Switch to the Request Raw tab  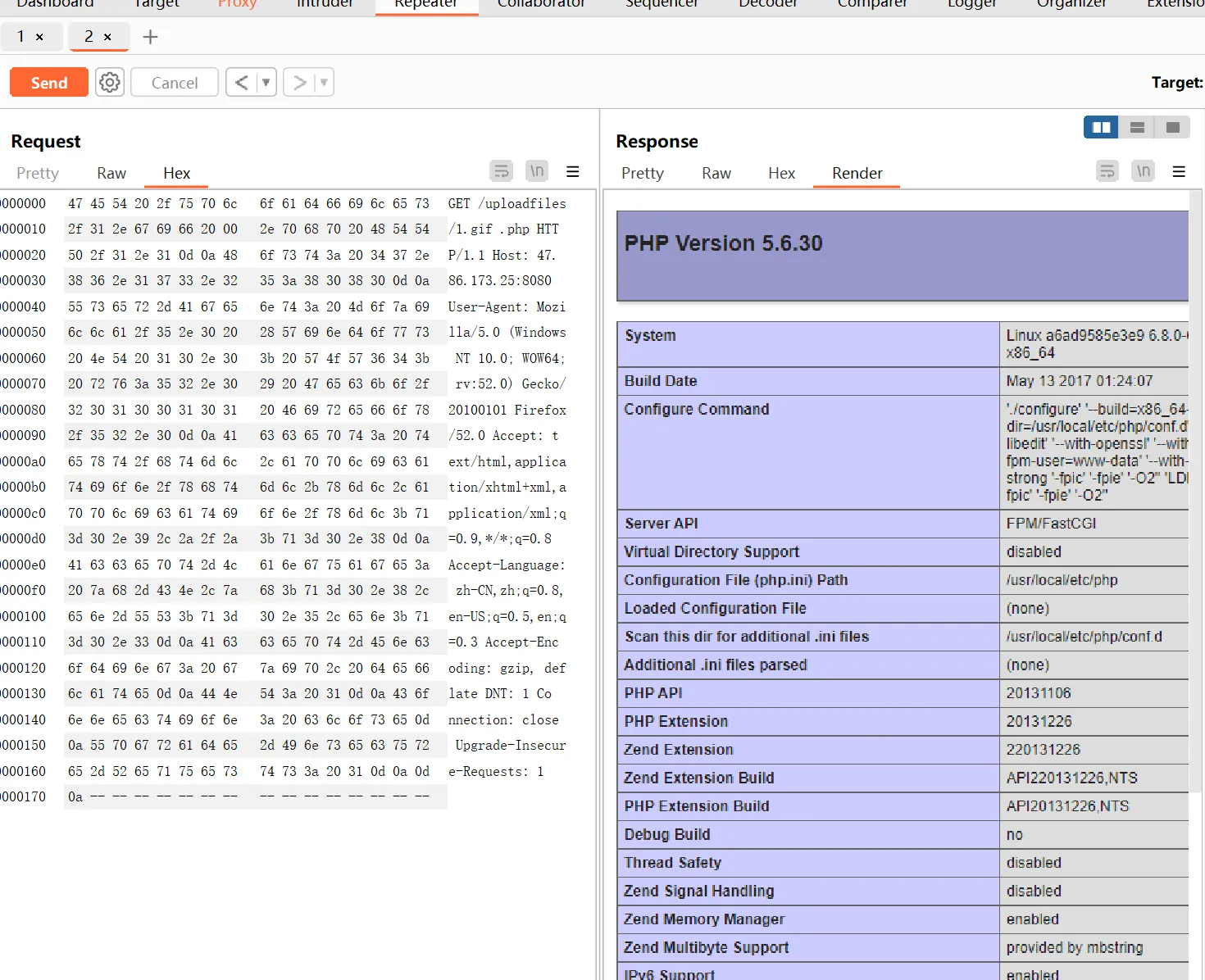click(111, 173)
